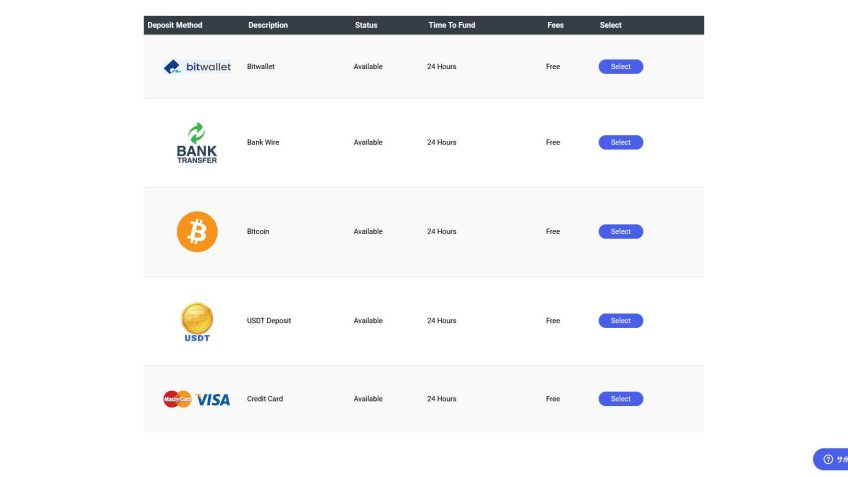Click the MasterCard logo icon

pos(177,399)
